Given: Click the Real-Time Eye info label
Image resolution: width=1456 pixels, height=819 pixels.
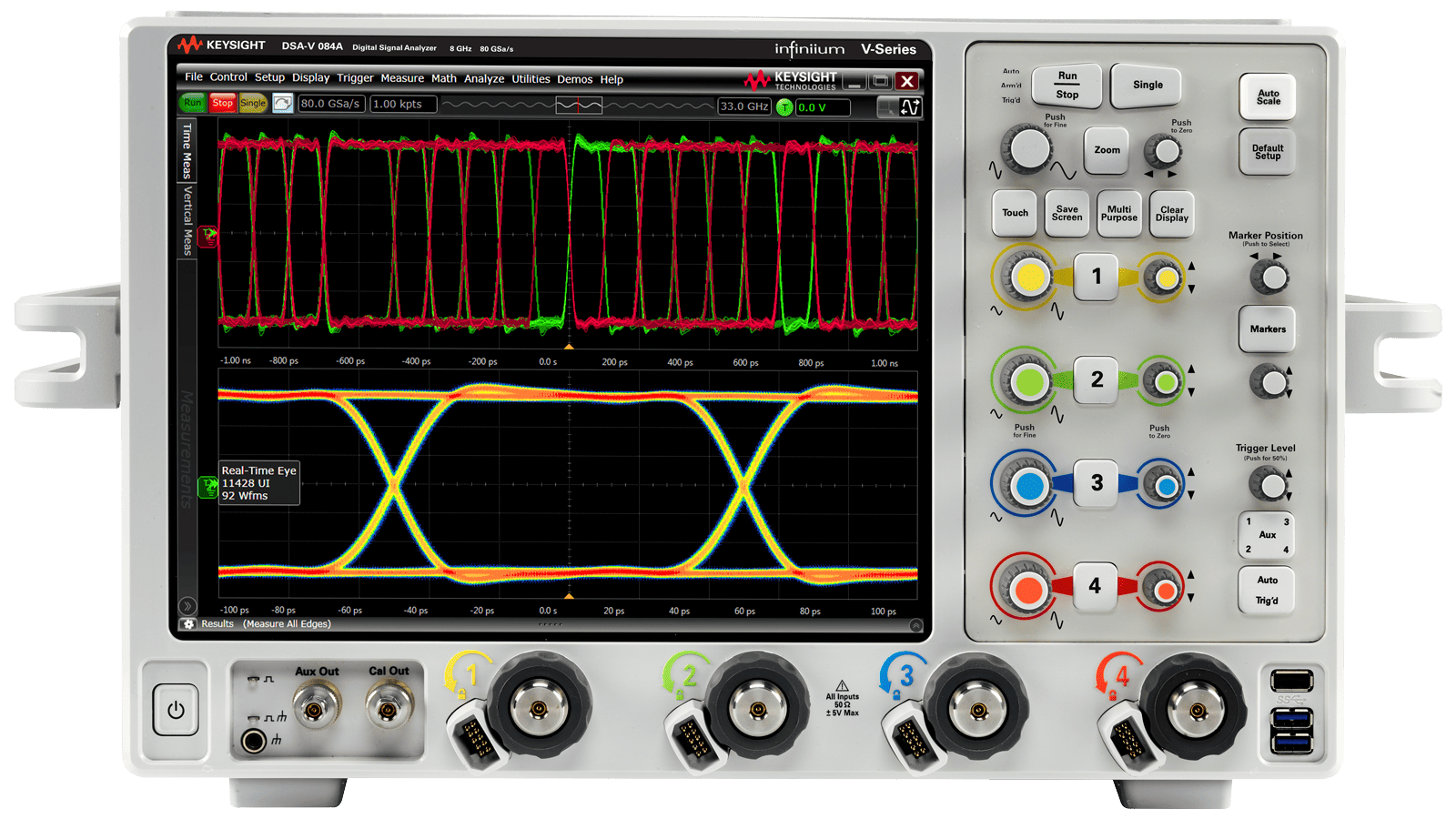Looking at the screenshot, I should [x=259, y=483].
